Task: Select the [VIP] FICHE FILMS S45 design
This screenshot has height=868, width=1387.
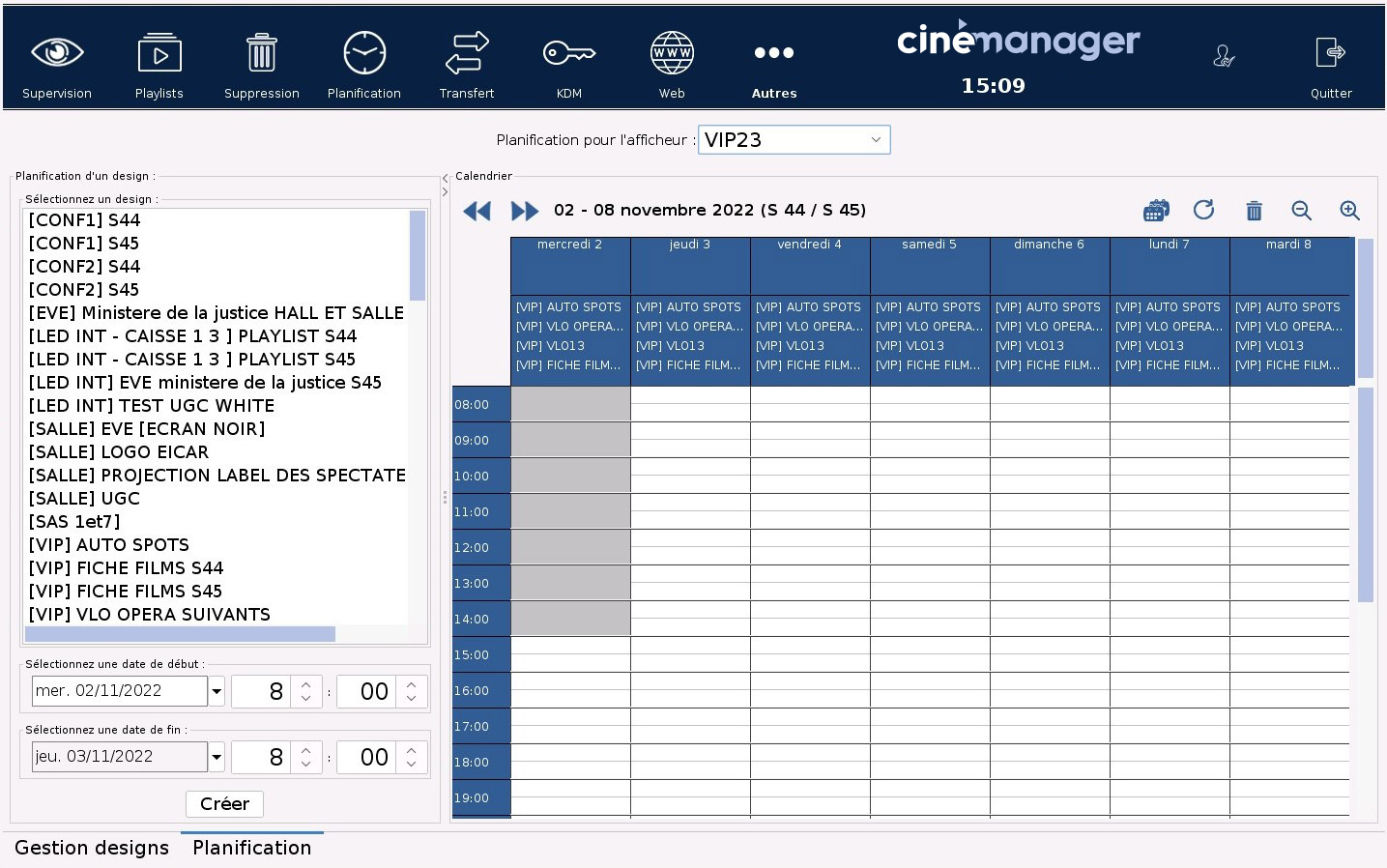Action: (x=126, y=591)
